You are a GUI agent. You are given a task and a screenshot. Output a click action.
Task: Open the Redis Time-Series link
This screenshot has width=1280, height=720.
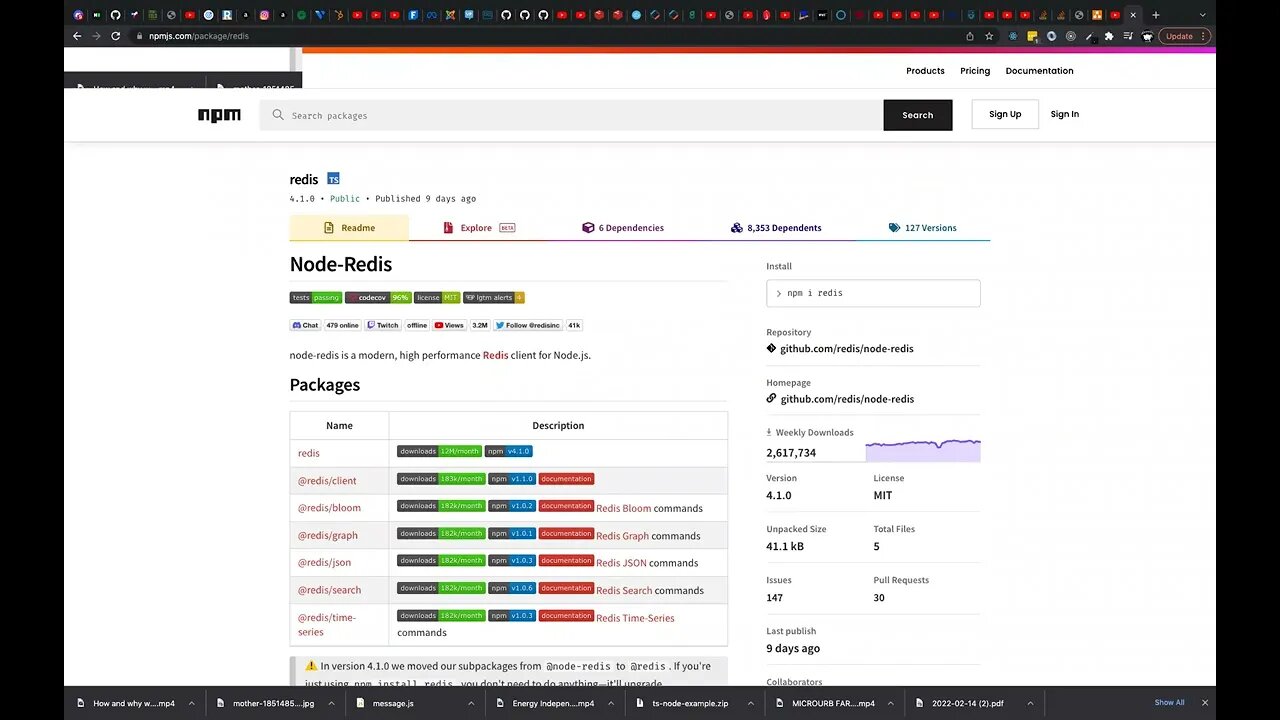pyautogui.click(x=635, y=618)
